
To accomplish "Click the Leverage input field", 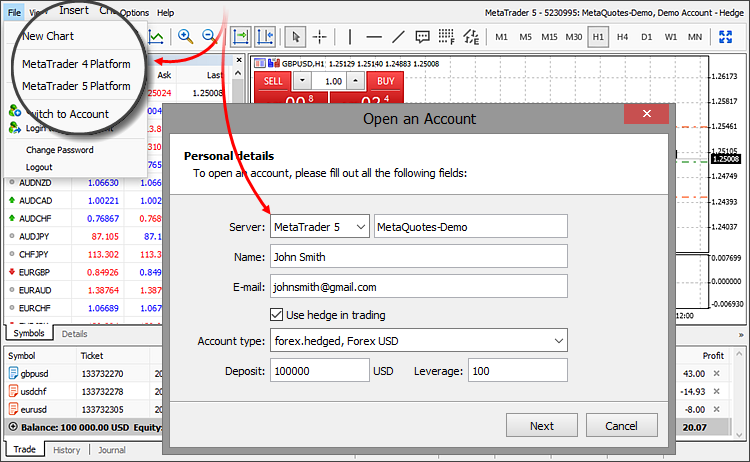I will tap(518, 371).
